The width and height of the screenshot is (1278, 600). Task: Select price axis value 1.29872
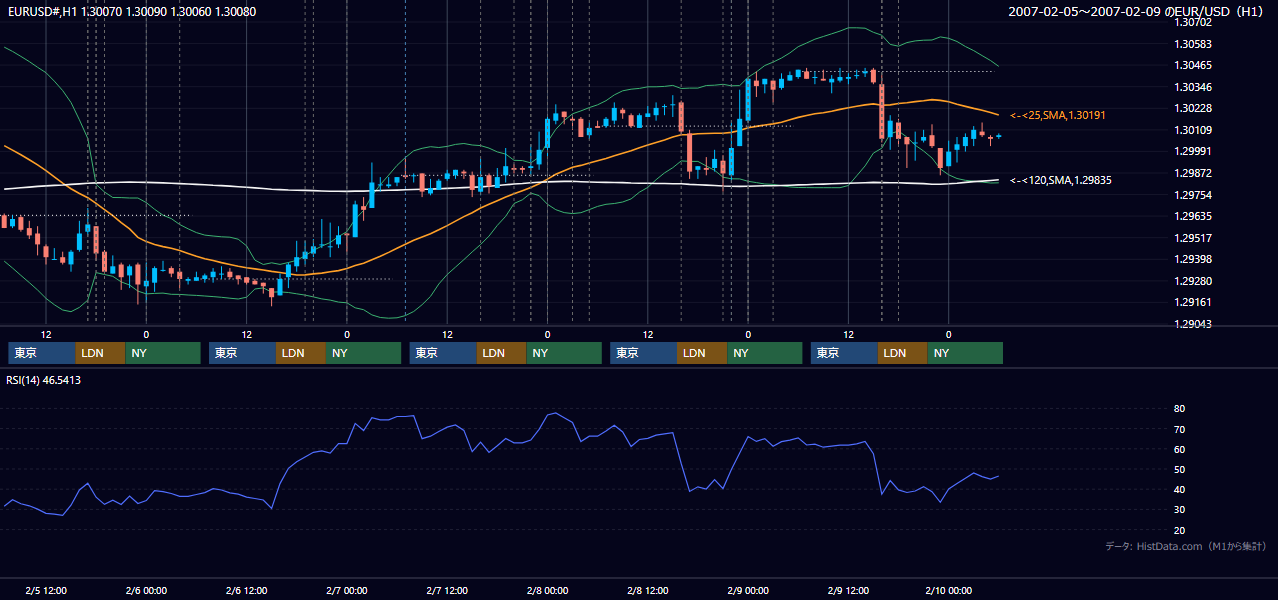coord(1193,173)
